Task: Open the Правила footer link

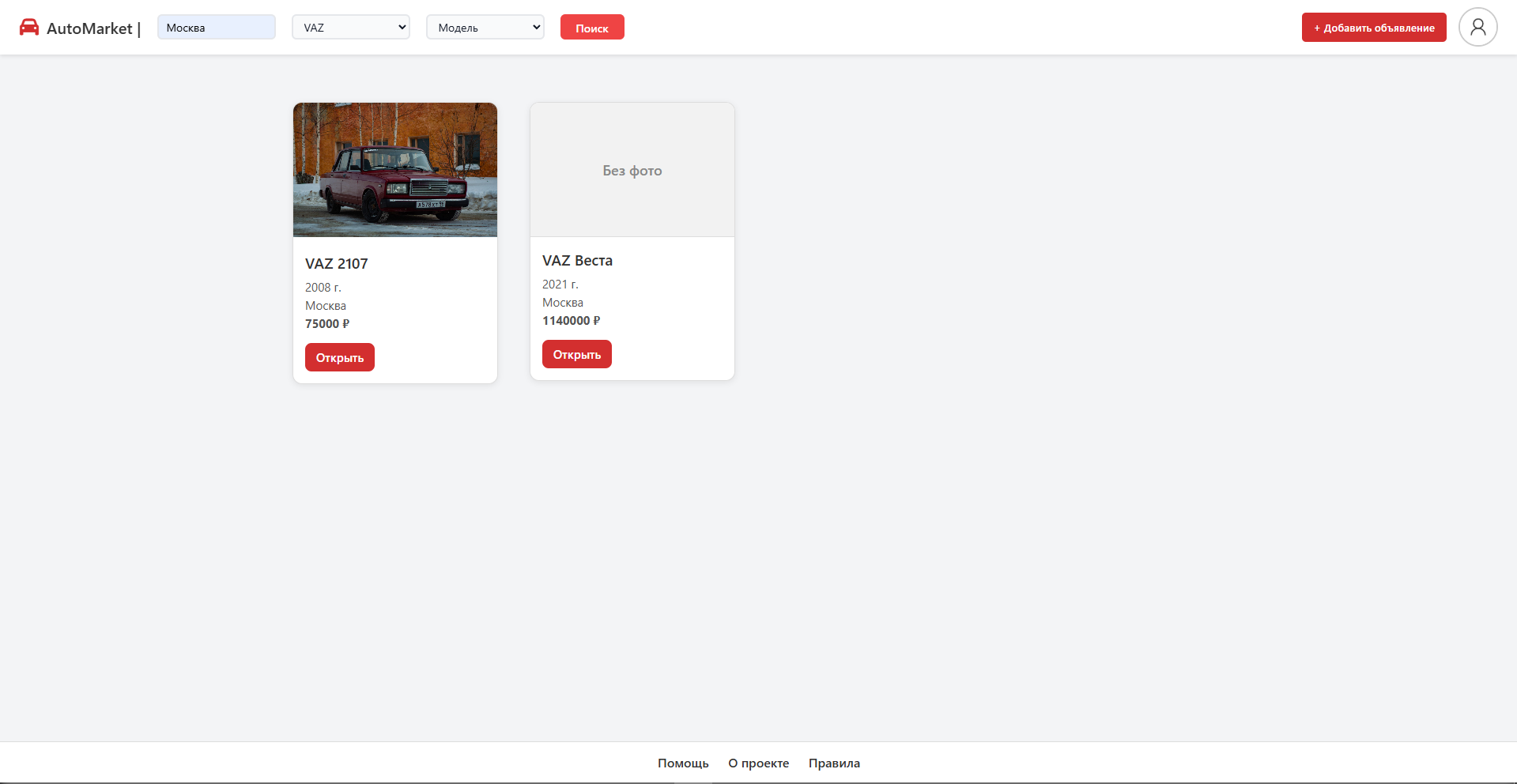Action: click(x=834, y=763)
